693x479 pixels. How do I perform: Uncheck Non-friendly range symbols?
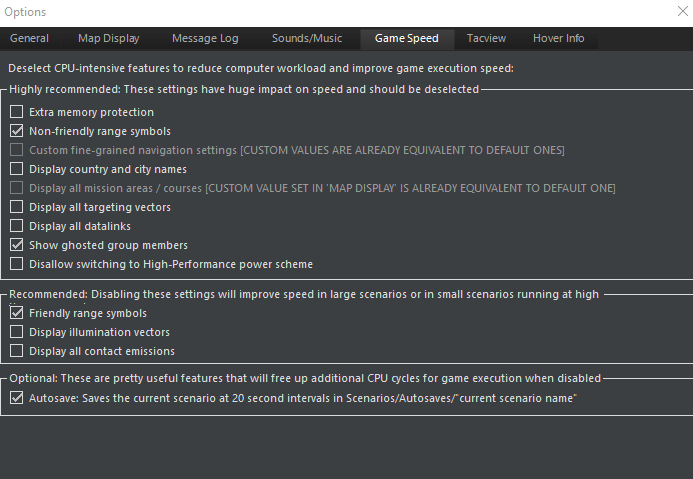[17, 132]
